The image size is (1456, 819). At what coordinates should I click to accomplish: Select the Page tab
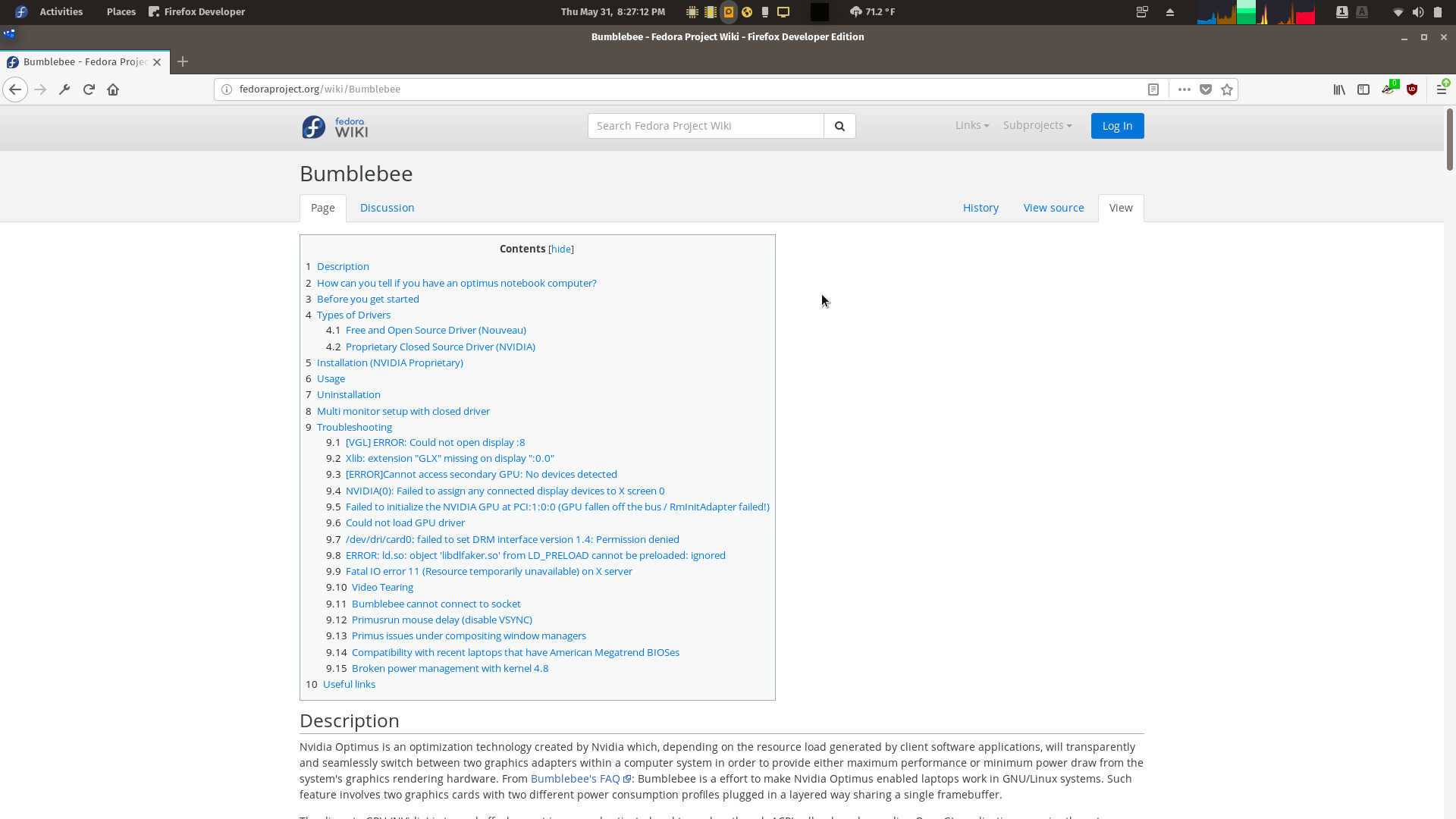click(x=323, y=208)
